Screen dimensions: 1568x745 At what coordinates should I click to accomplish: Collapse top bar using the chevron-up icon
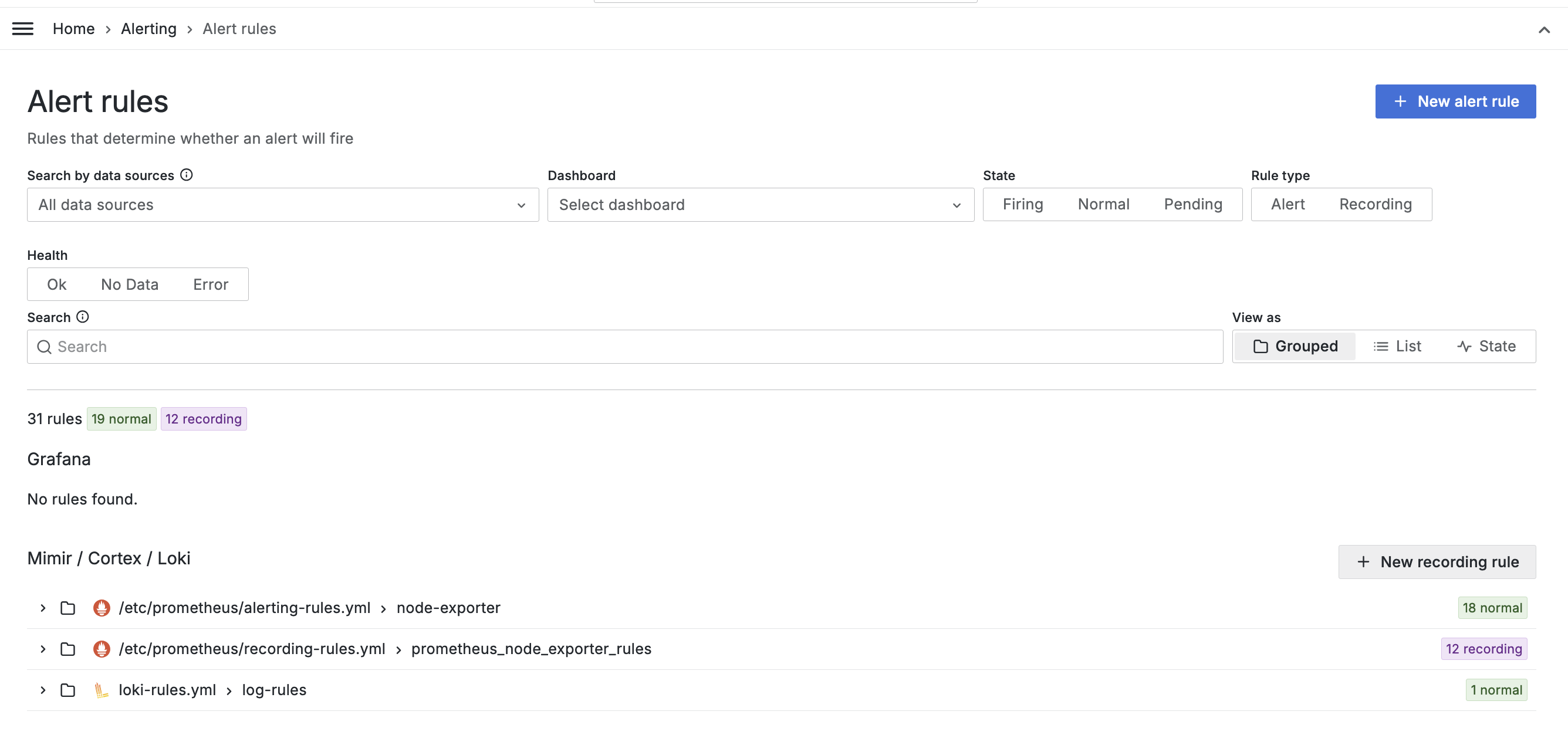point(1544,30)
